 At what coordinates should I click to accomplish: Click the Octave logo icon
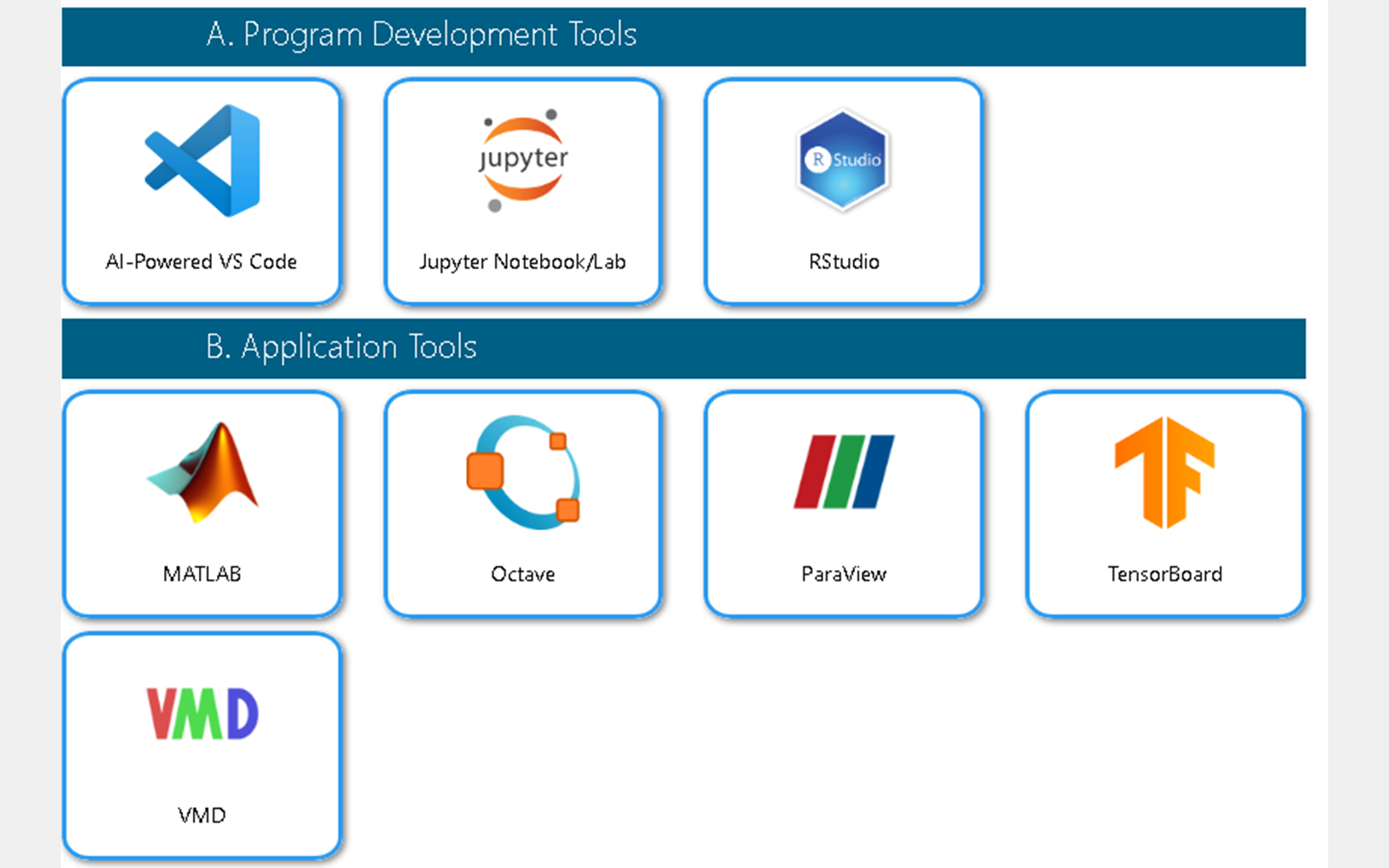[x=523, y=473]
